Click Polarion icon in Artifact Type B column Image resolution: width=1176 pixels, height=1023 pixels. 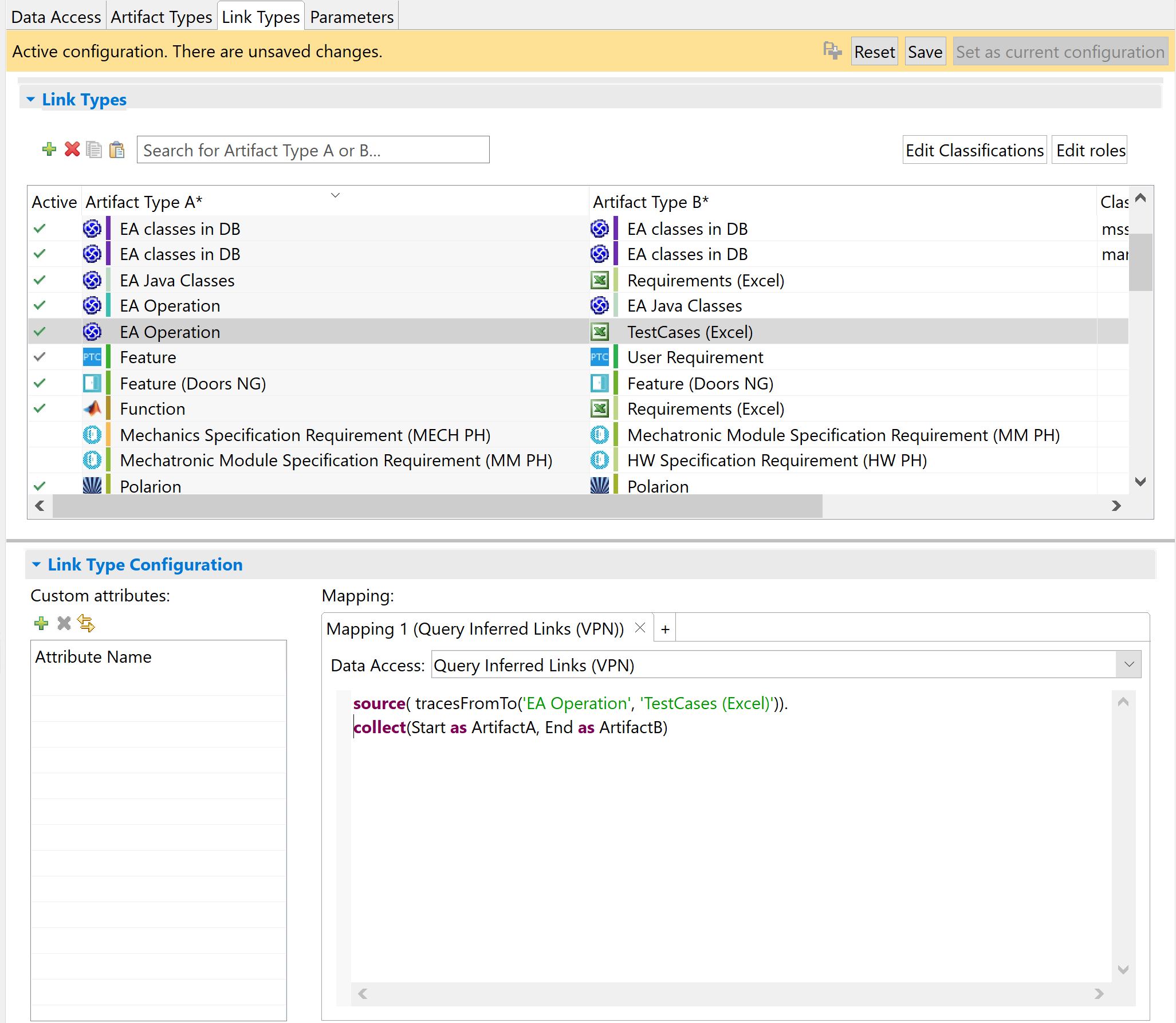pyautogui.click(x=599, y=485)
